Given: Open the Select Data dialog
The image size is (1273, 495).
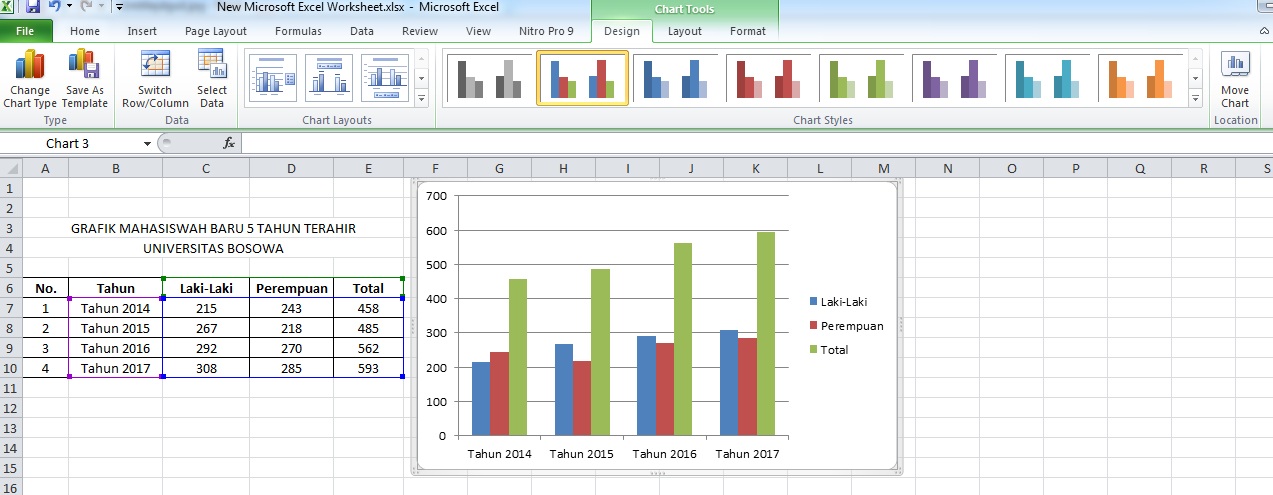Looking at the screenshot, I should [212, 80].
